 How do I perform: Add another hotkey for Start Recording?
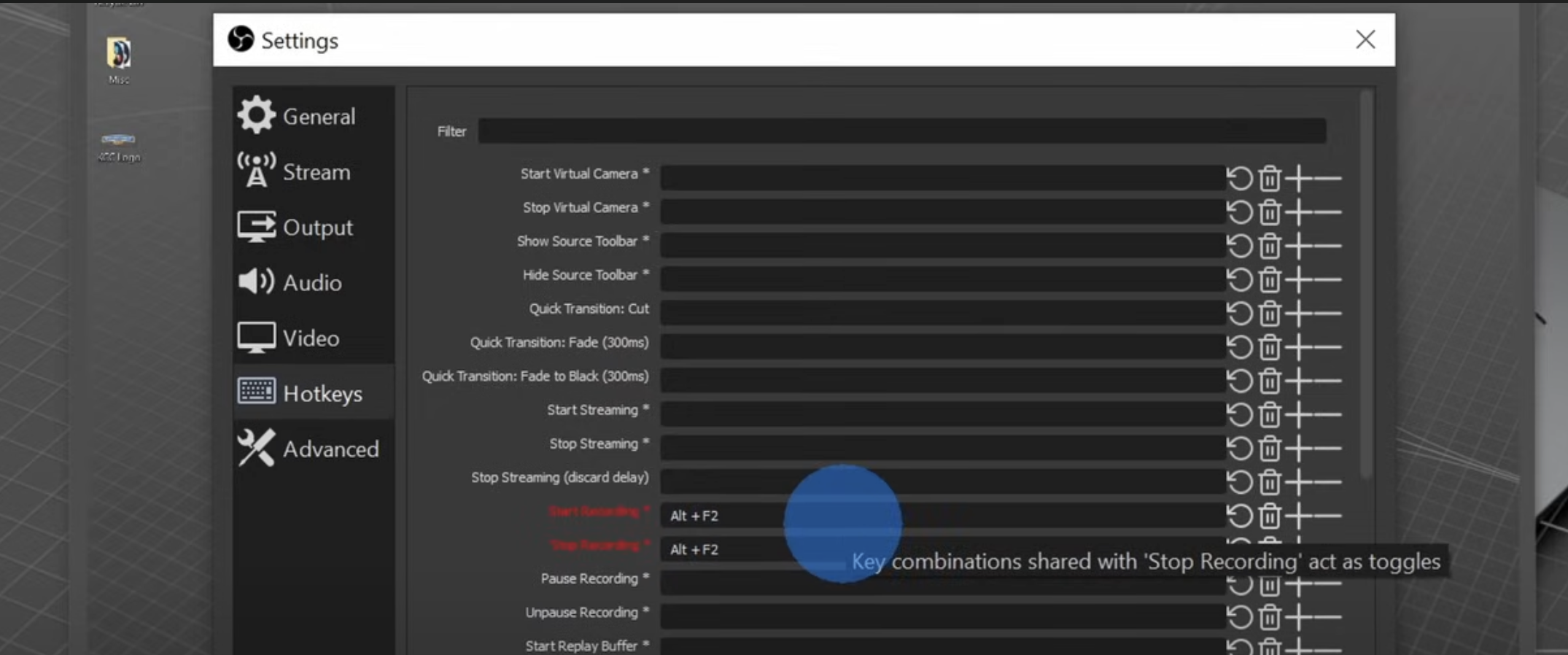[x=1298, y=516]
